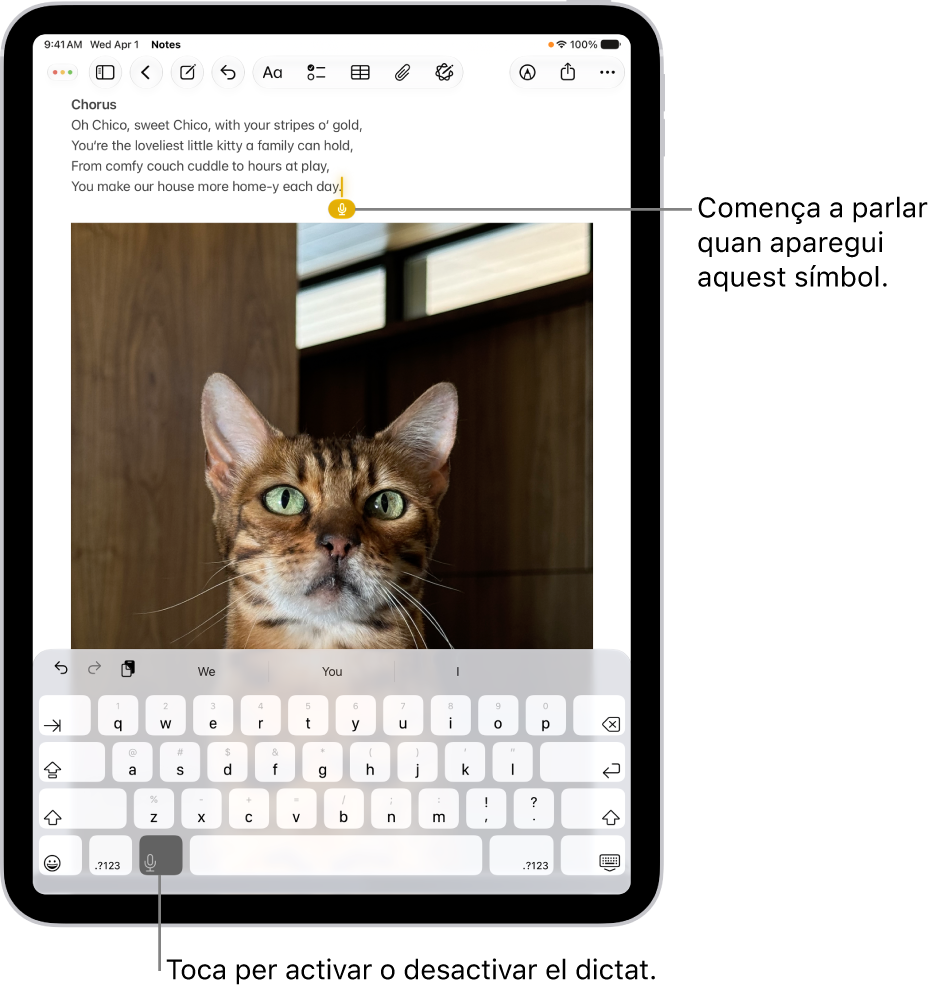
Task: Tap the 9:41 AM clock
Action: tap(63, 44)
